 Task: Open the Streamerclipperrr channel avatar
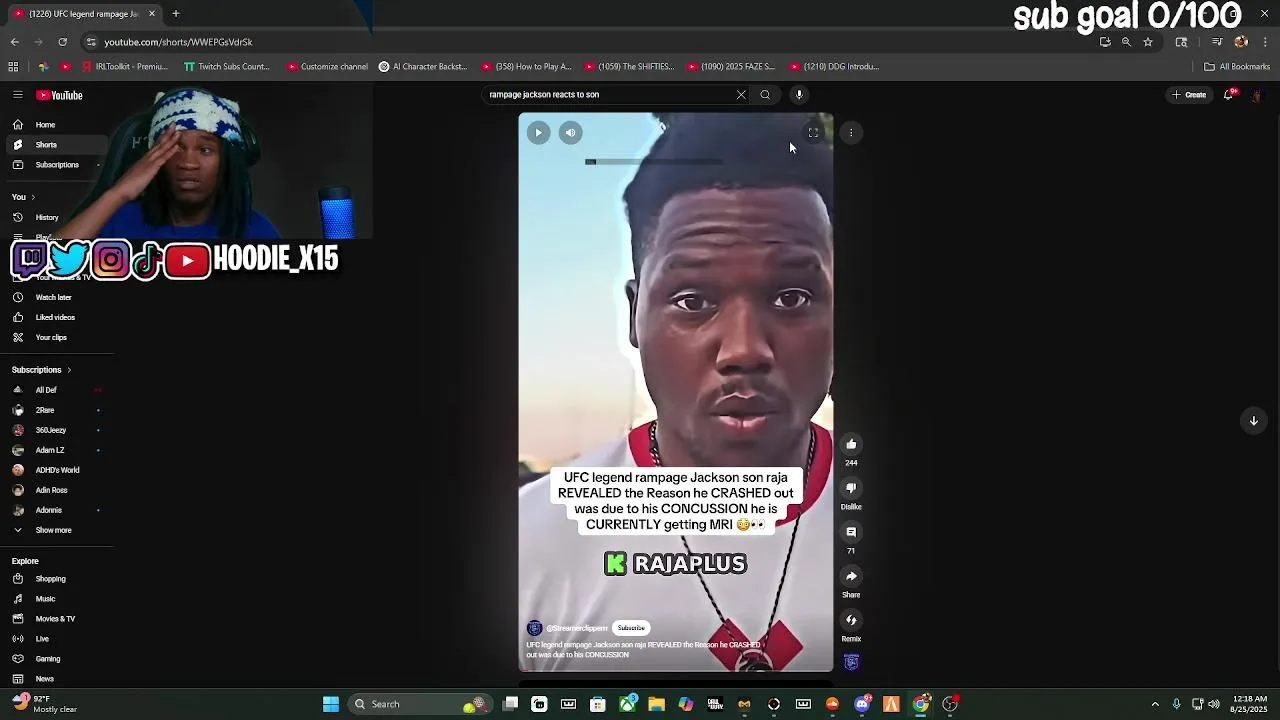pos(534,628)
